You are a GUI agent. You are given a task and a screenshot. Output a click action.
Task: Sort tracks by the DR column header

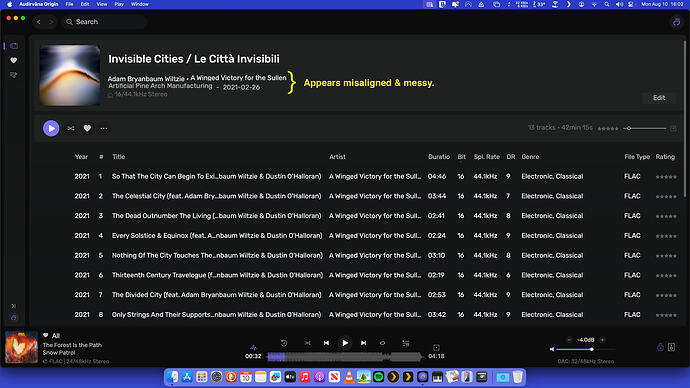coord(510,157)
